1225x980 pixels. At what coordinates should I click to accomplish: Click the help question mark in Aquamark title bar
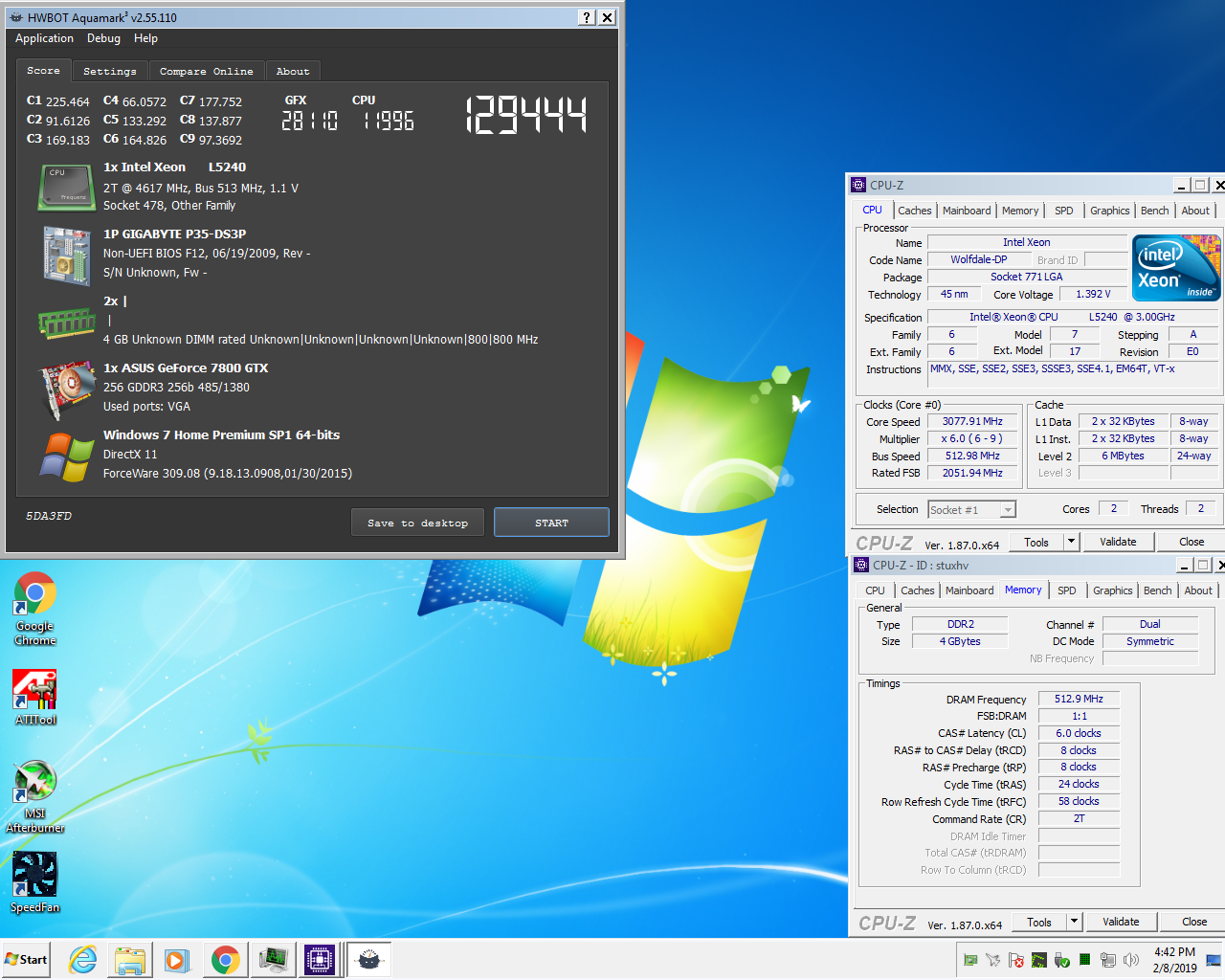pyautogui.click(x=588, y=17)
